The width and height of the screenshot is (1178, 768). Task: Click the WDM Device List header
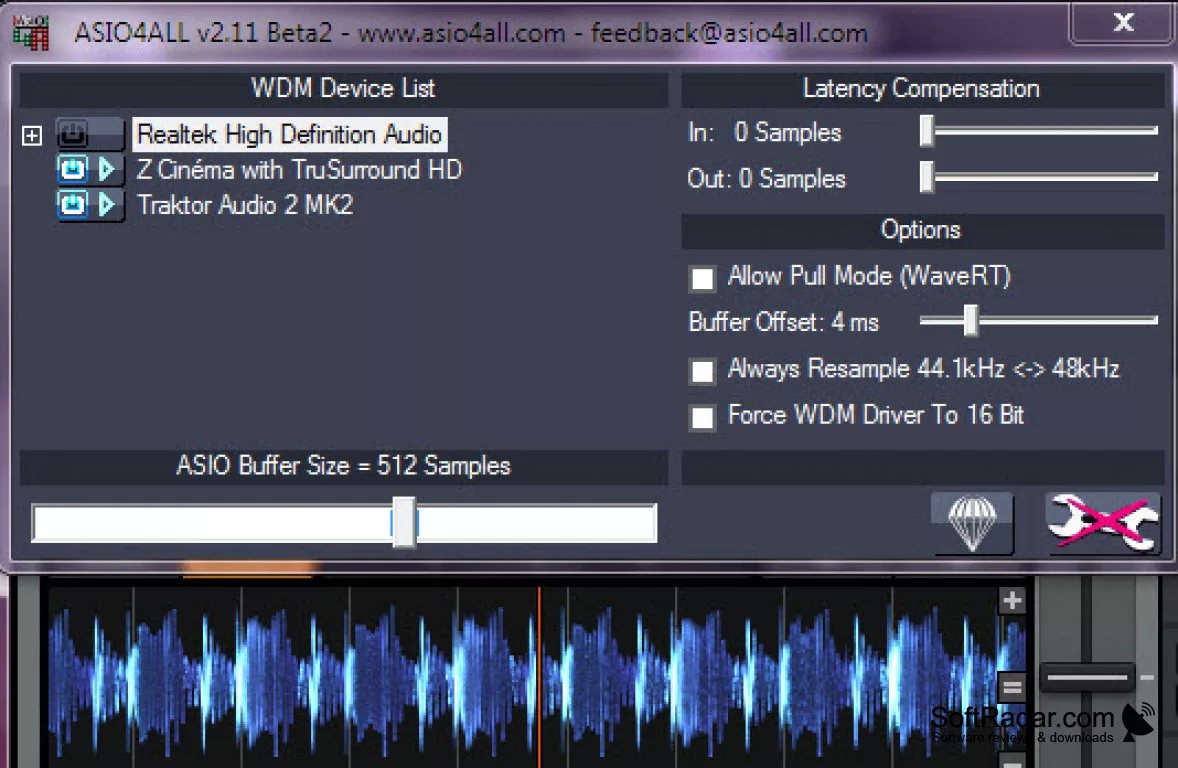[343, 89]
